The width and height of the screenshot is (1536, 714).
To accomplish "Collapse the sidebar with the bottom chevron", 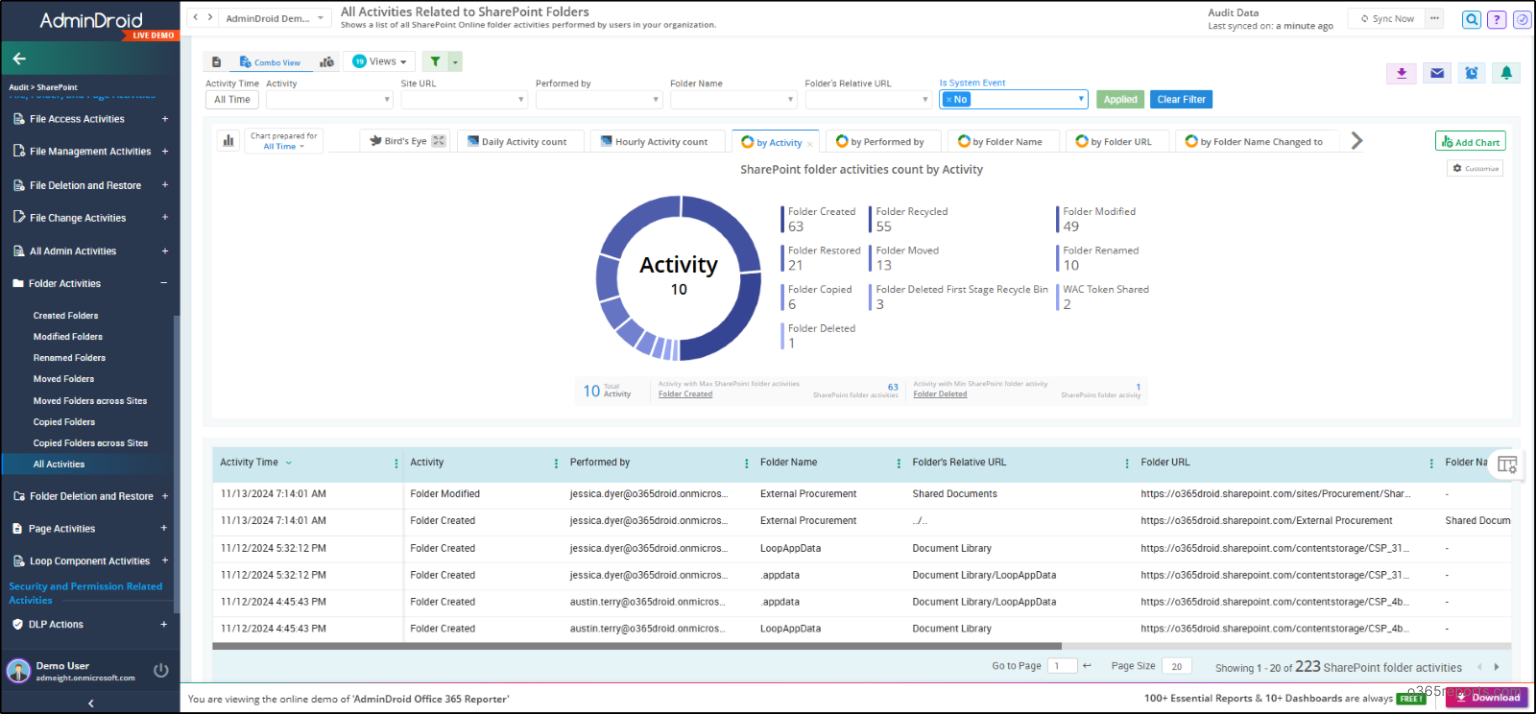I will 91,704.
